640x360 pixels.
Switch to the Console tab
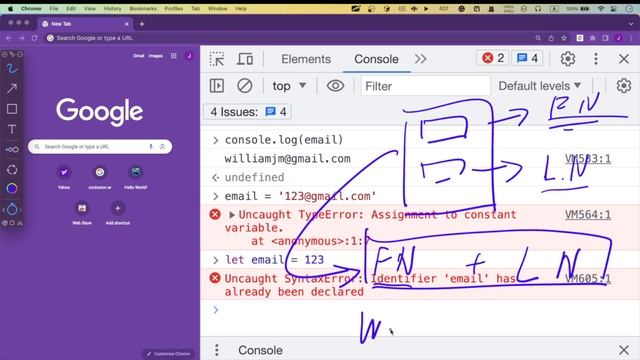(x=376, y=59)
